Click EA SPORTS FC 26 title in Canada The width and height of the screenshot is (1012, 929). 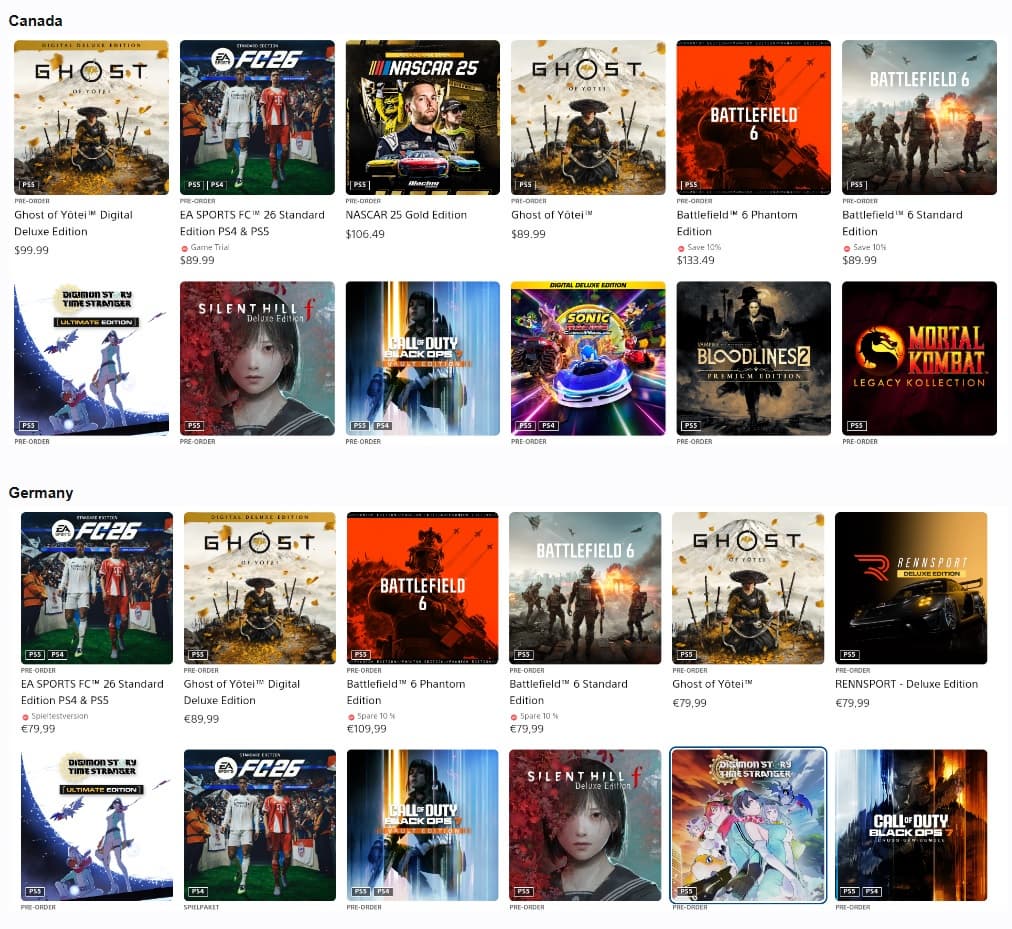252,223
